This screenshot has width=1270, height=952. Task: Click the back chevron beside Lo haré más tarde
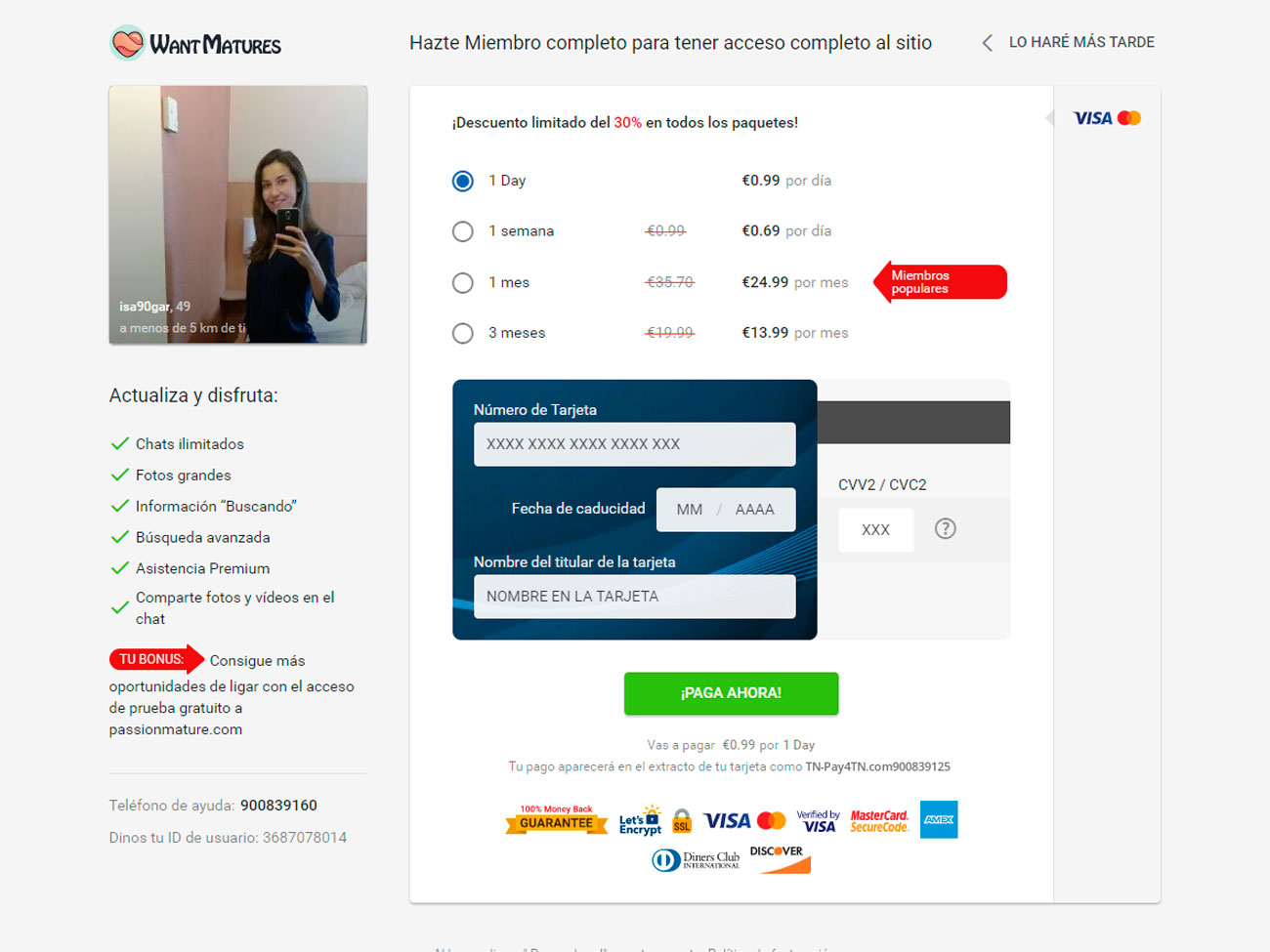(x=987, y=43)
